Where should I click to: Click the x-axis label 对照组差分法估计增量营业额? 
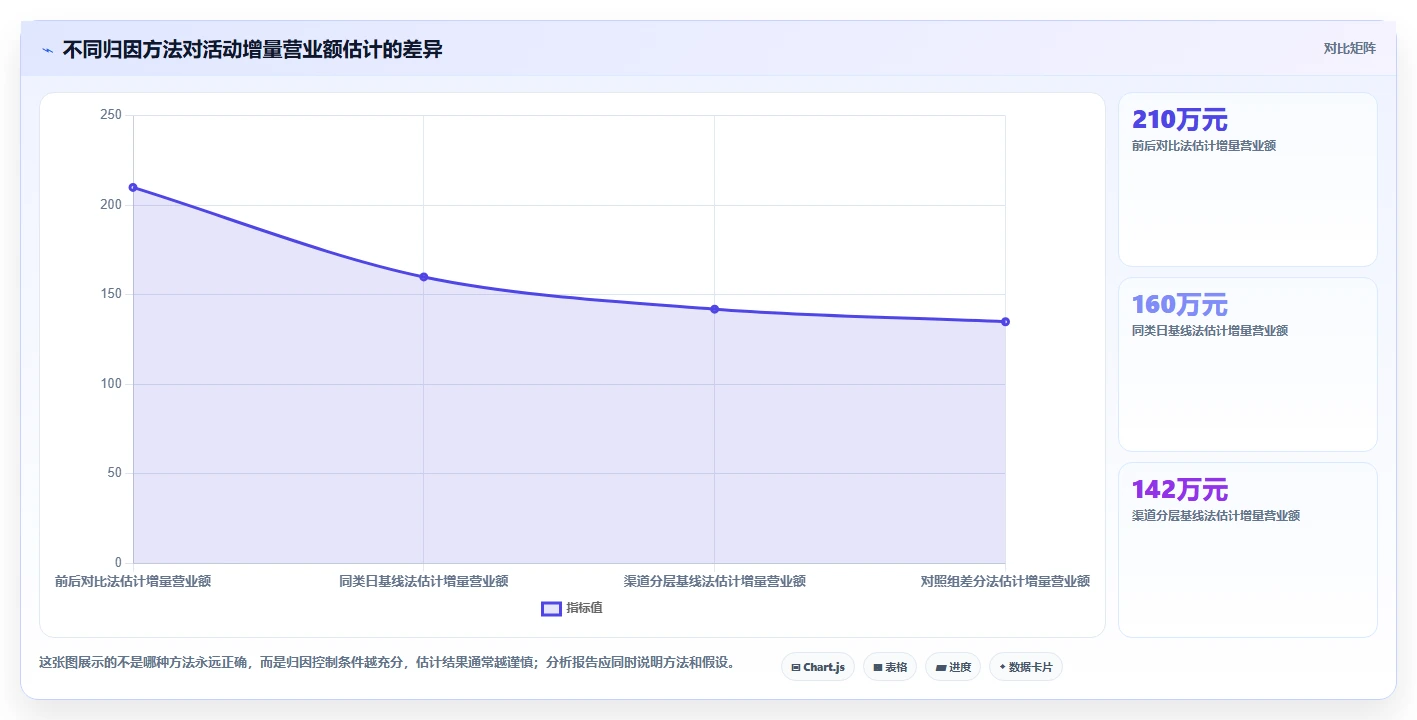pyautogui.click(x=1005, y=581)
